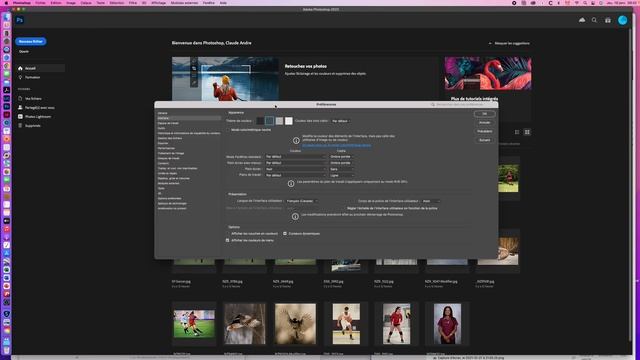This screenshot has height=360, width=640.
Task: Open the What's New gift icon
Action: [x=608, y=20]
